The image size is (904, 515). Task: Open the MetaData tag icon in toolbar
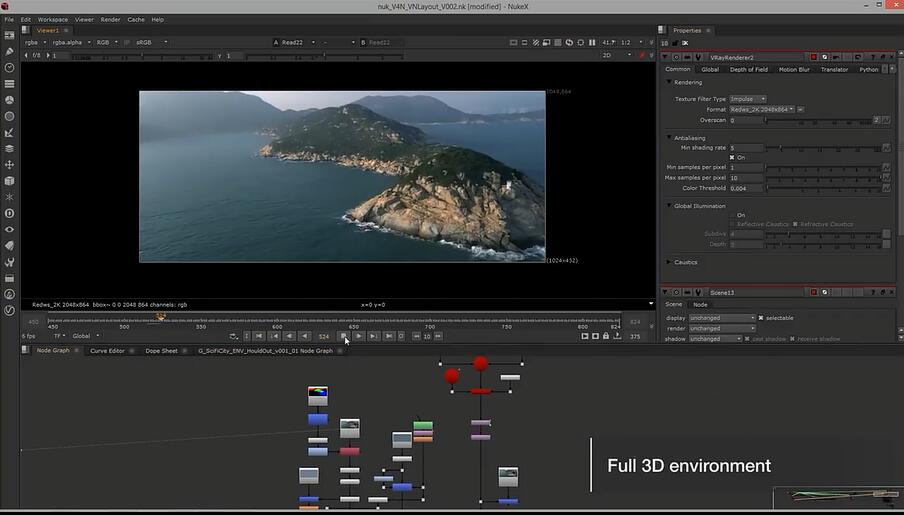pos(9,245)
